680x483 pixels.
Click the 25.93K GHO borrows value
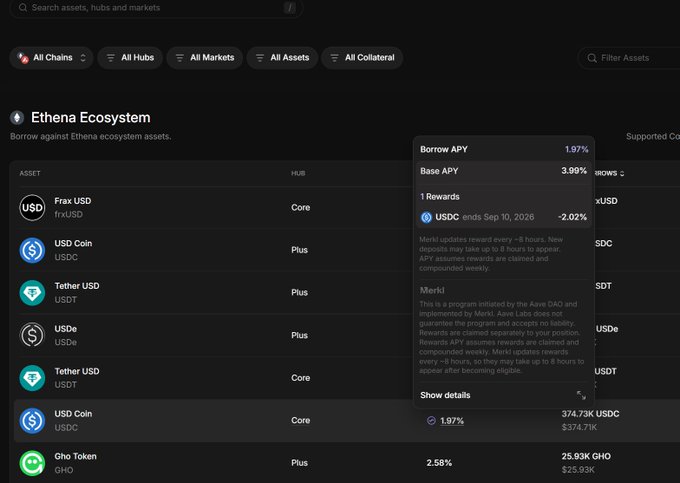click(x=586, y=457)
